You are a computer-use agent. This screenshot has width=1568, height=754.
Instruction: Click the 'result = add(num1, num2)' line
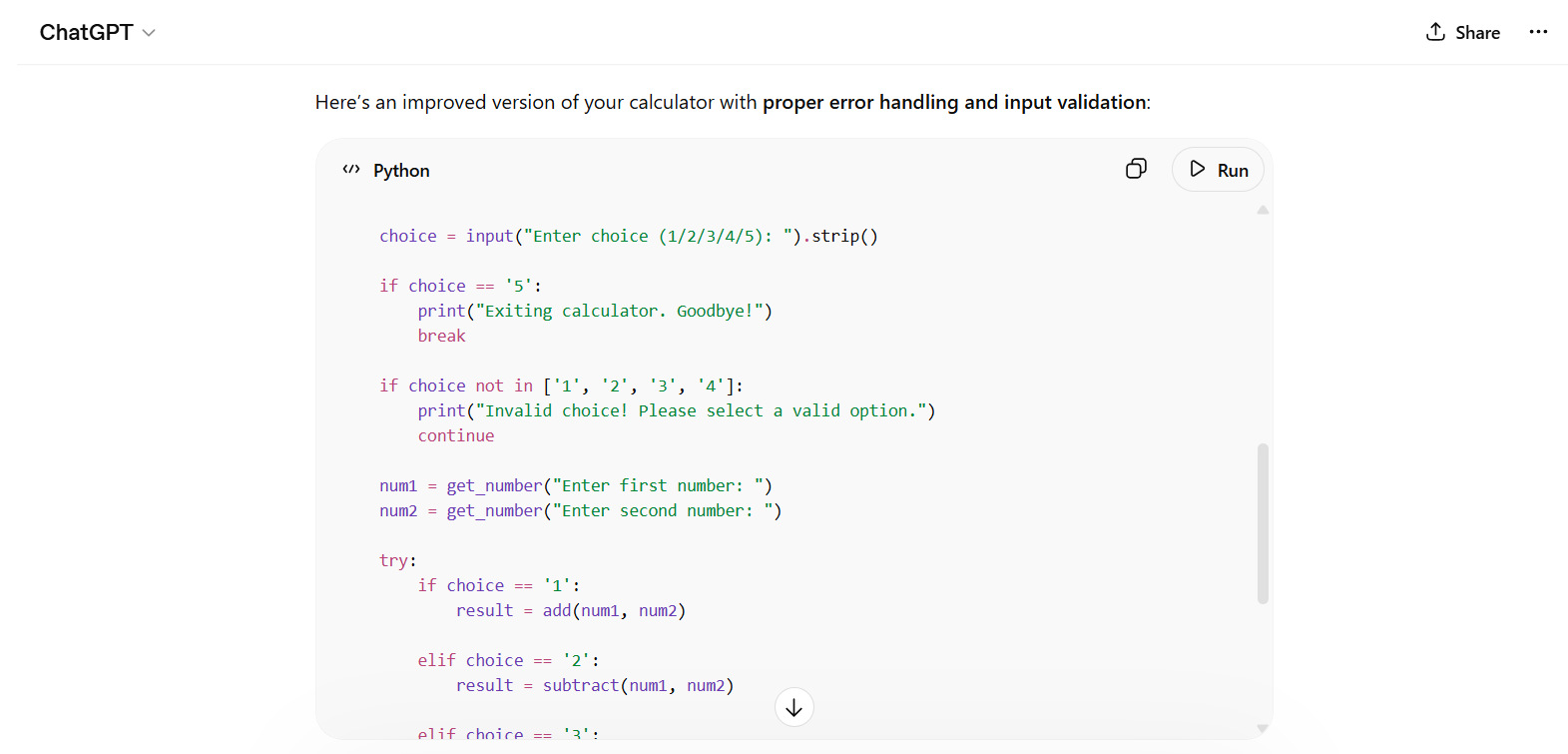coord(570,610)
